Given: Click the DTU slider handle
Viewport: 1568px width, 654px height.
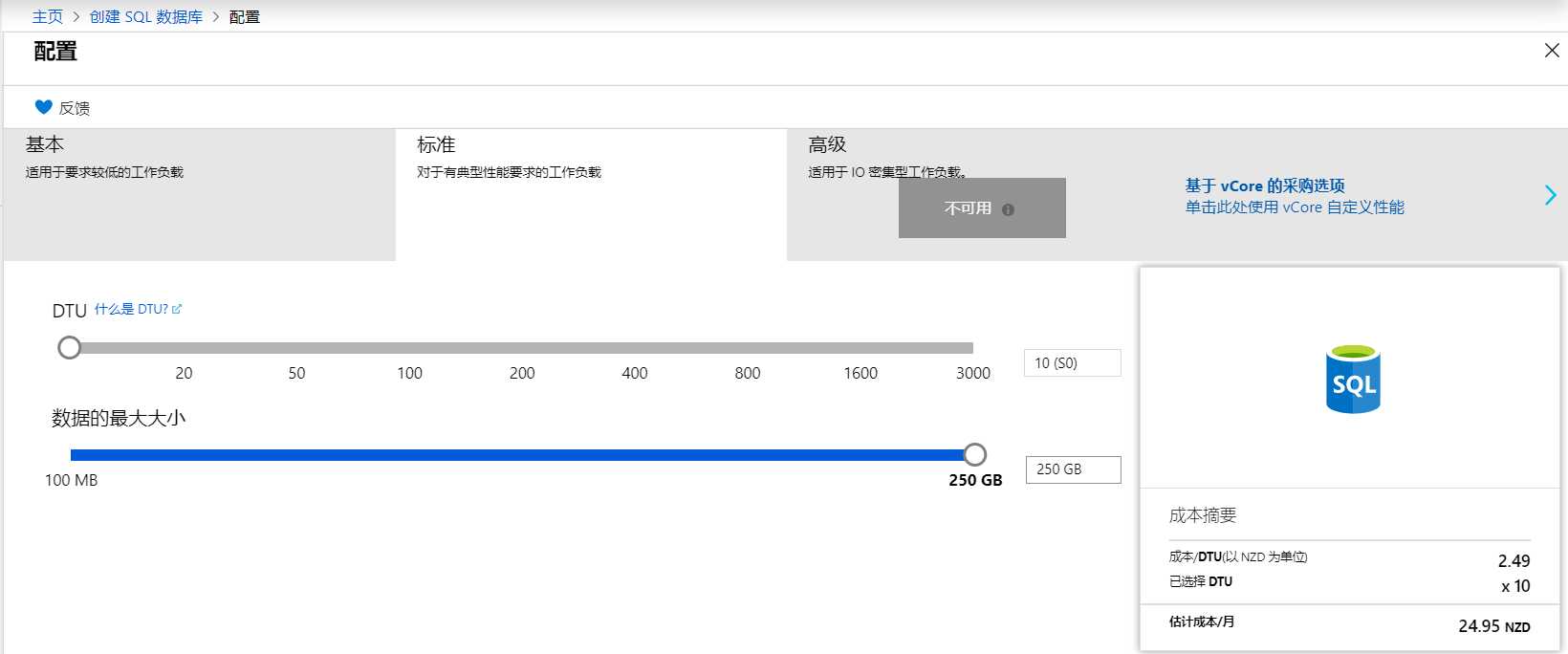Looking at the screenshot, I should click(x=69, y=347).
